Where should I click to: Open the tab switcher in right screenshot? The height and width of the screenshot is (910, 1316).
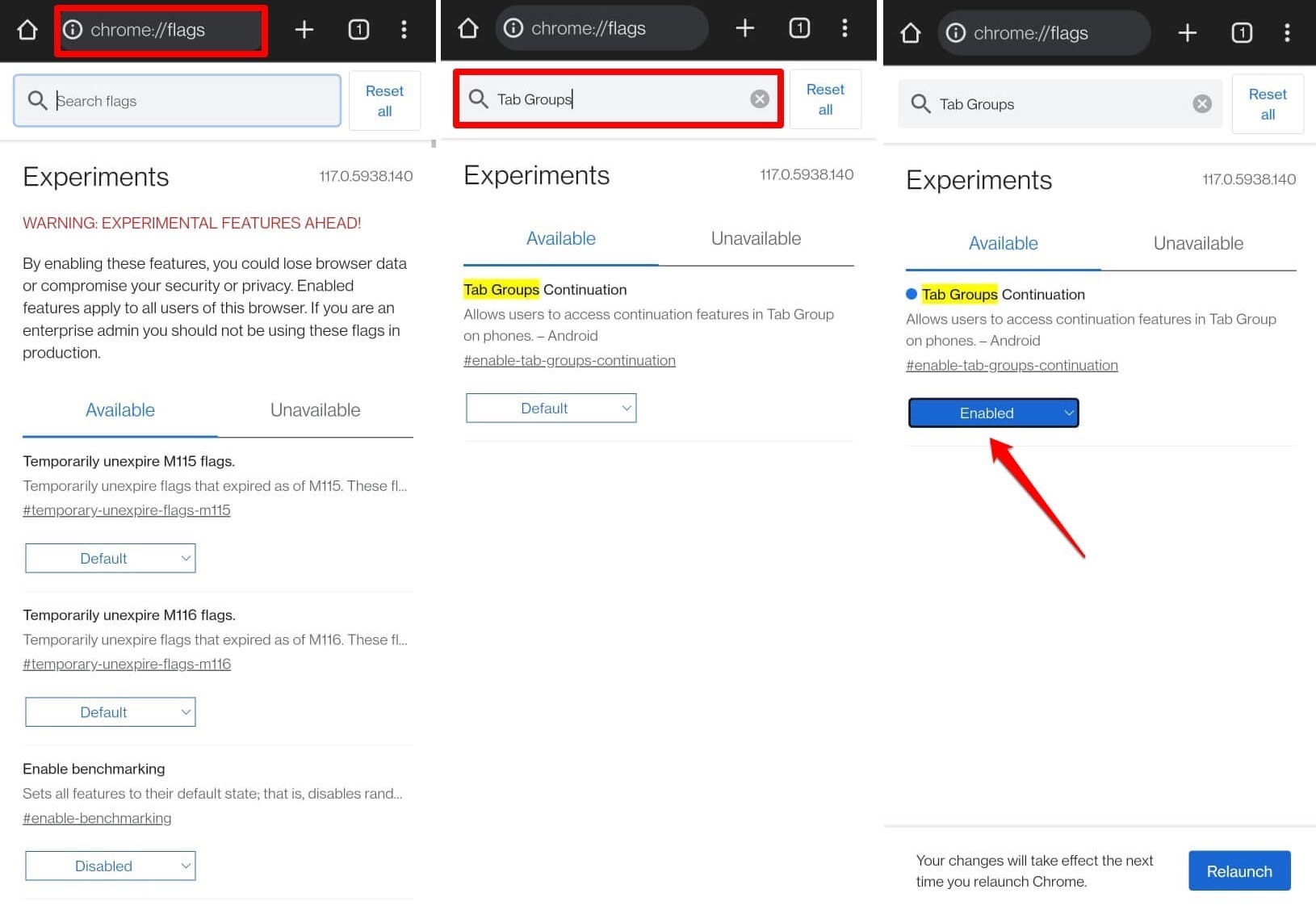[x=1242, y=33]
